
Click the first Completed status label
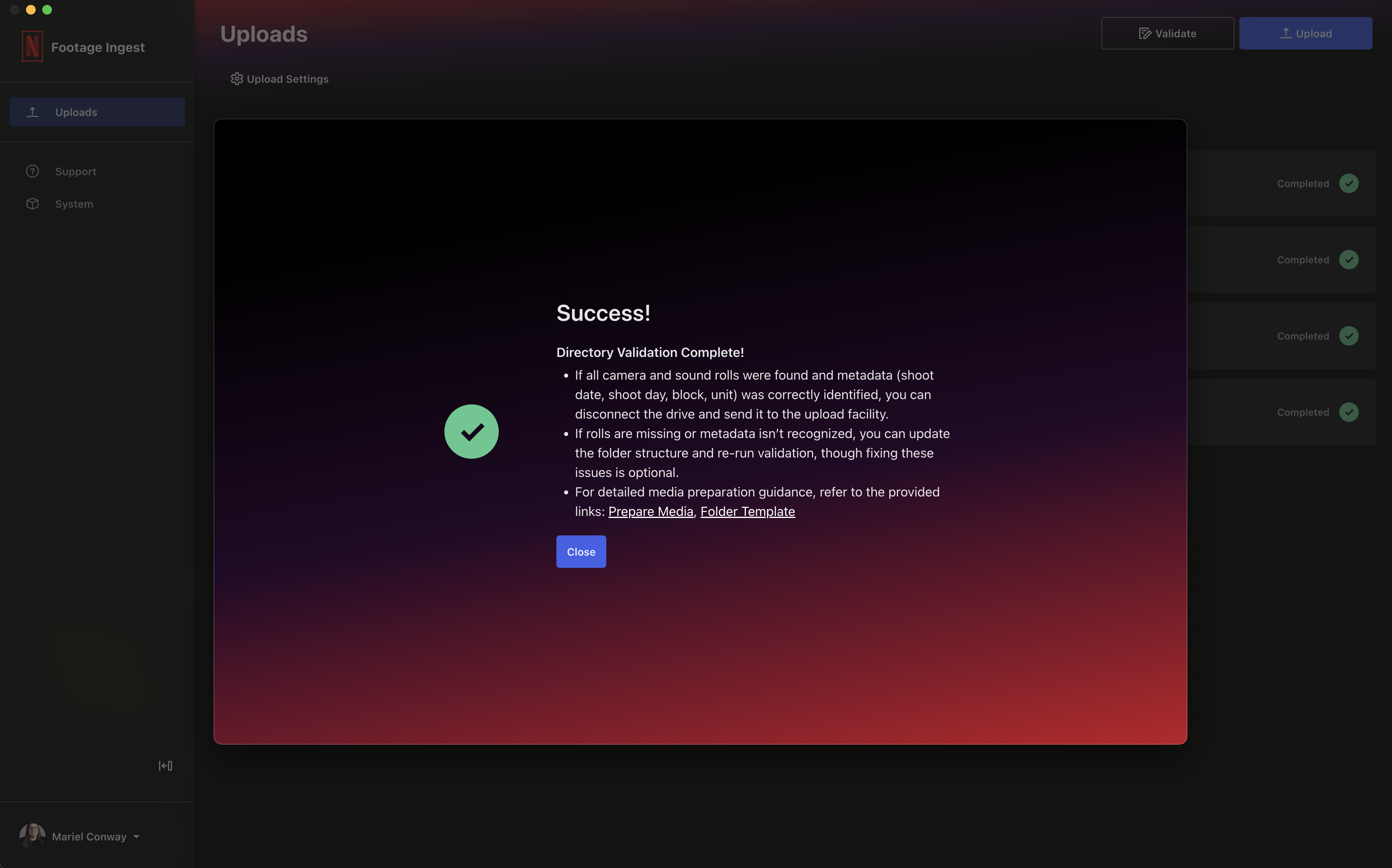(x=1303, y=184)
